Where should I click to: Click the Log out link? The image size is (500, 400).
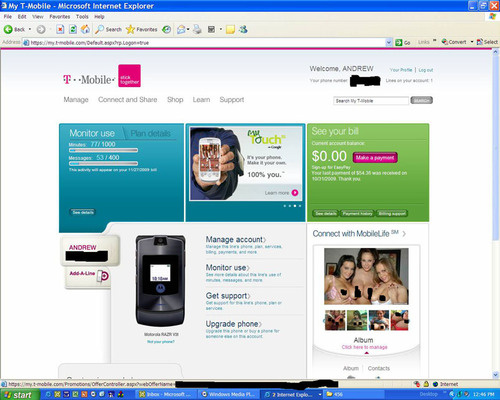426,70
